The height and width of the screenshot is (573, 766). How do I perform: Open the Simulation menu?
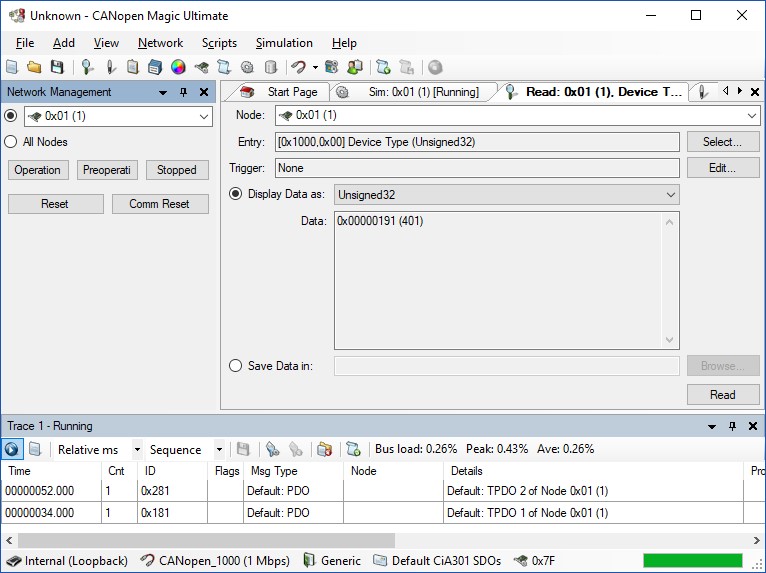click(284, 43)
